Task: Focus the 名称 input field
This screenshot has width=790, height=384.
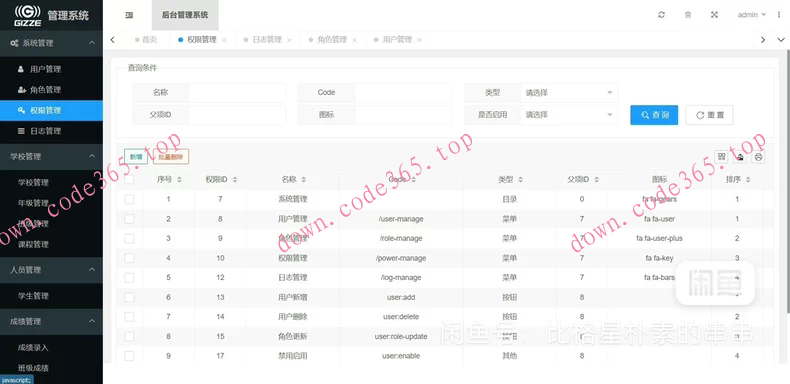Action: coord(237,93)
